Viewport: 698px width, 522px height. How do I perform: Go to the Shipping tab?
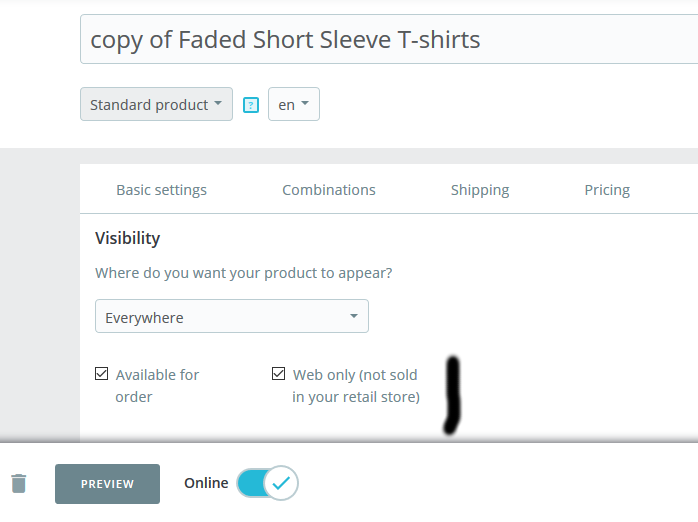tap(480, 190)
